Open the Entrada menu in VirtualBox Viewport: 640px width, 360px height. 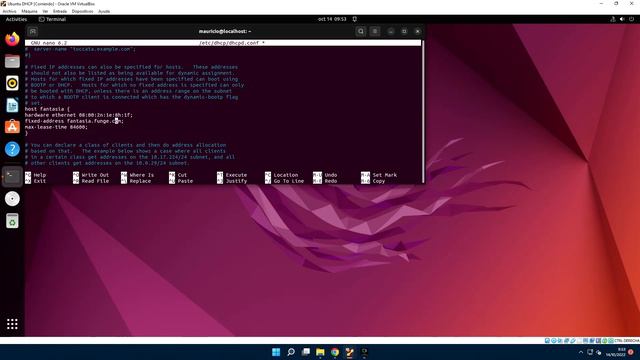pos(60,11)
